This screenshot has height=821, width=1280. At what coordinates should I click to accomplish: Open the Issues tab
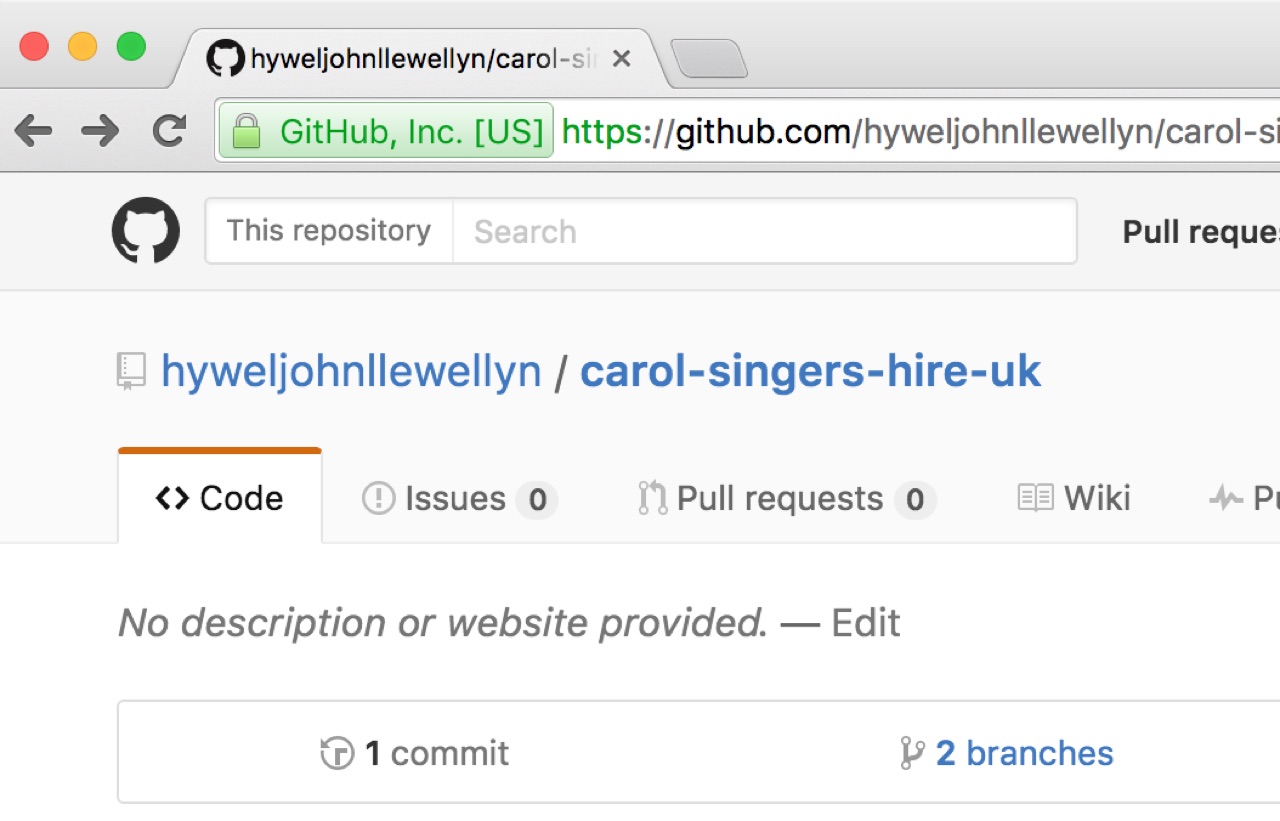(x=459, y=498)
